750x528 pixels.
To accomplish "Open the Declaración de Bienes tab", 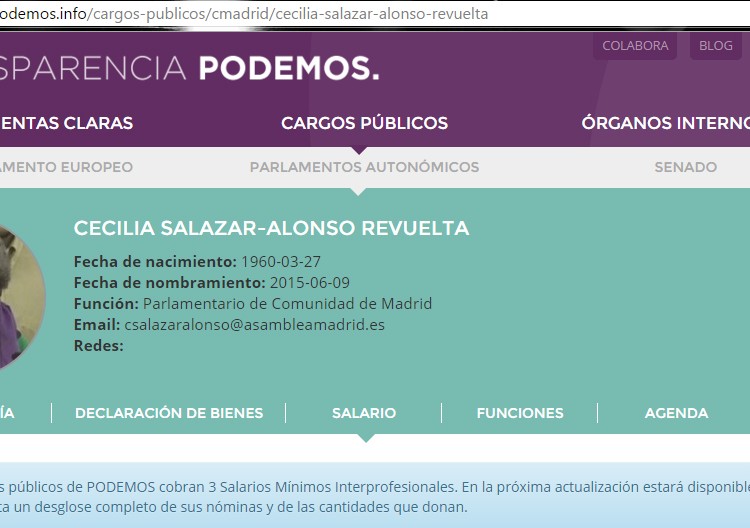I will 169,413.
